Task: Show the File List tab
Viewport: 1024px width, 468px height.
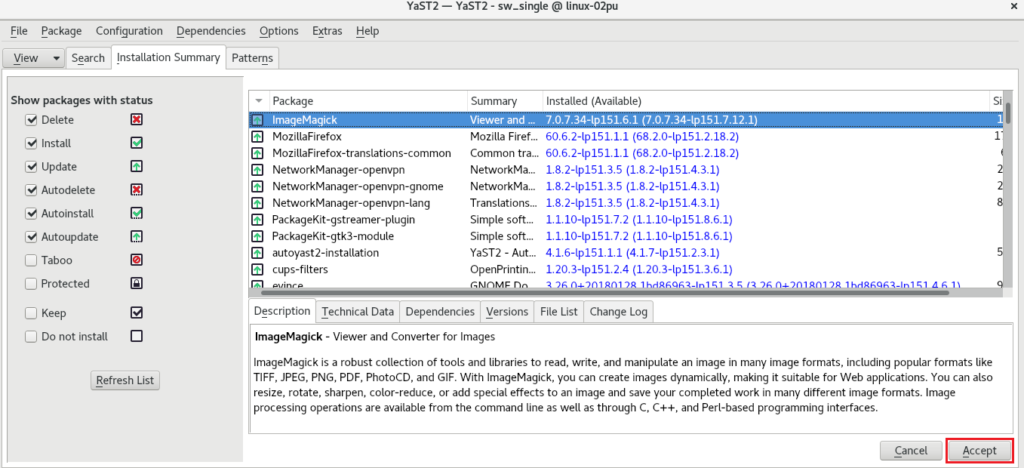Action: 559,311
